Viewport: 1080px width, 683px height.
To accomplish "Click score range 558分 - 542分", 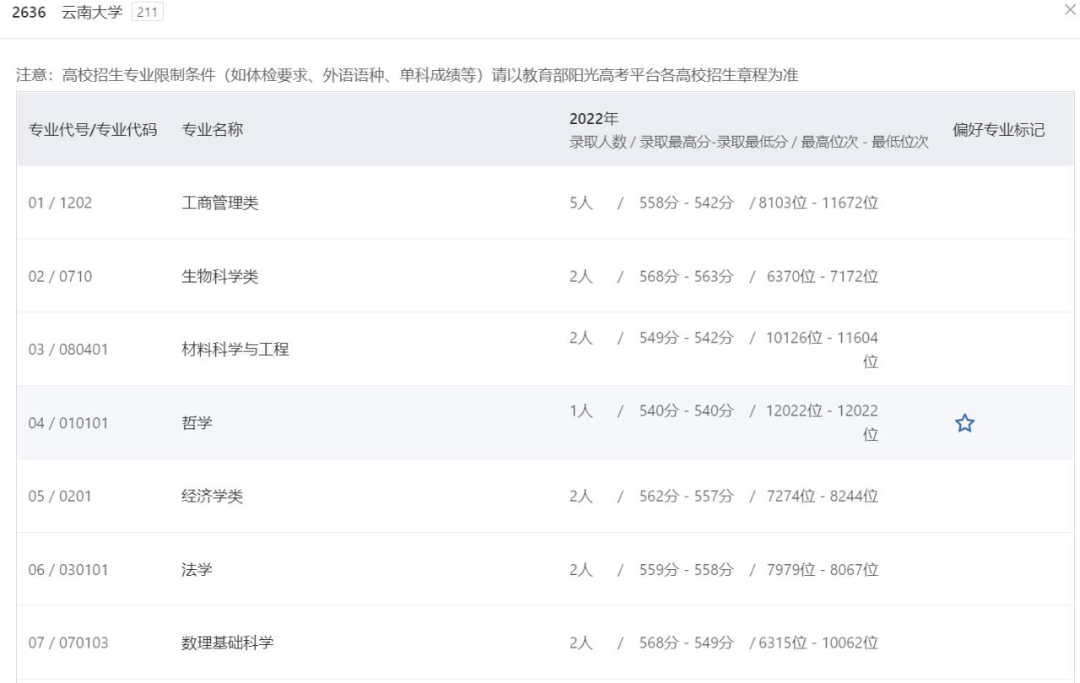I will (x=686, y=202).
